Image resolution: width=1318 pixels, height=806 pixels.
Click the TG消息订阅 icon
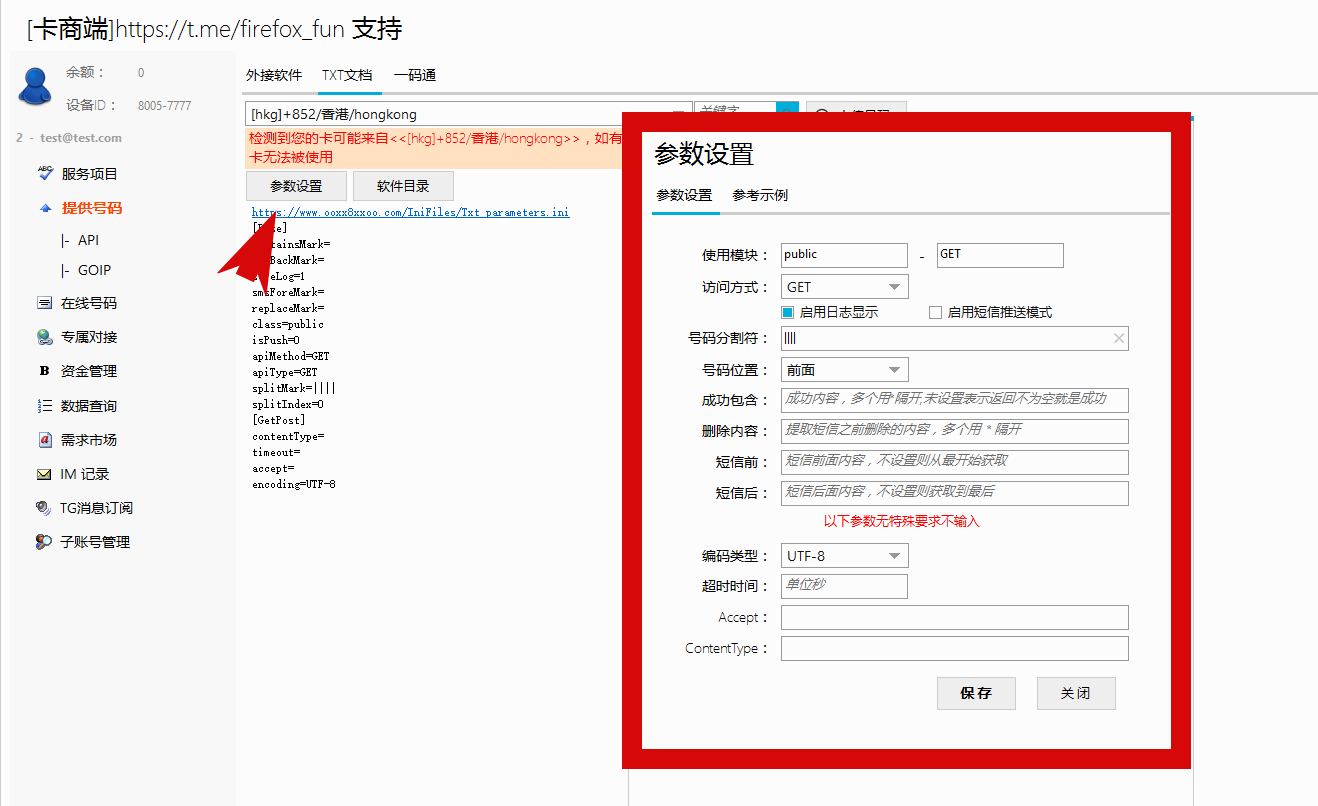[x=44, y=508]
